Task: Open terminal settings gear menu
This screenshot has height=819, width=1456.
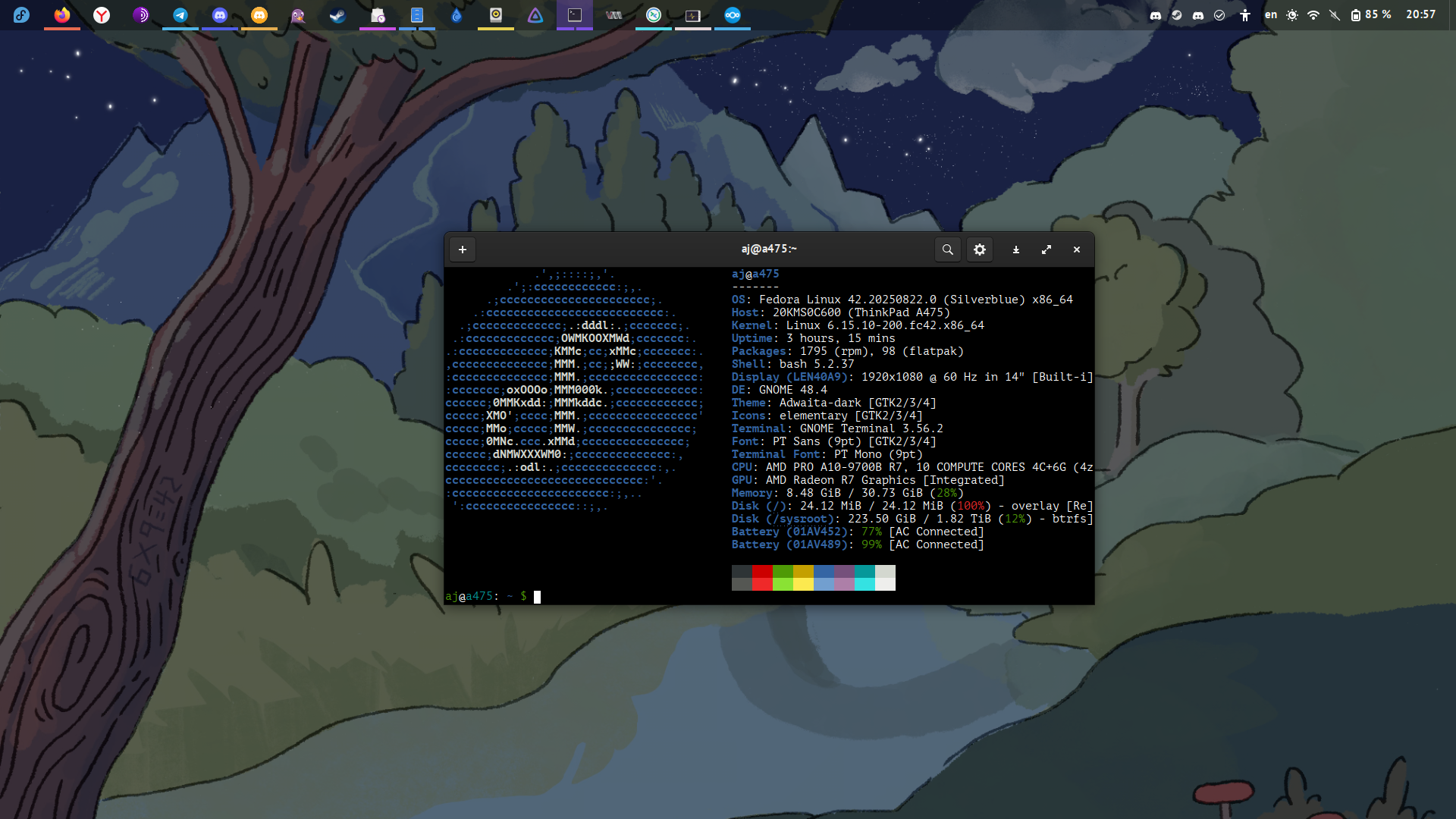Action: click(979, 249)
